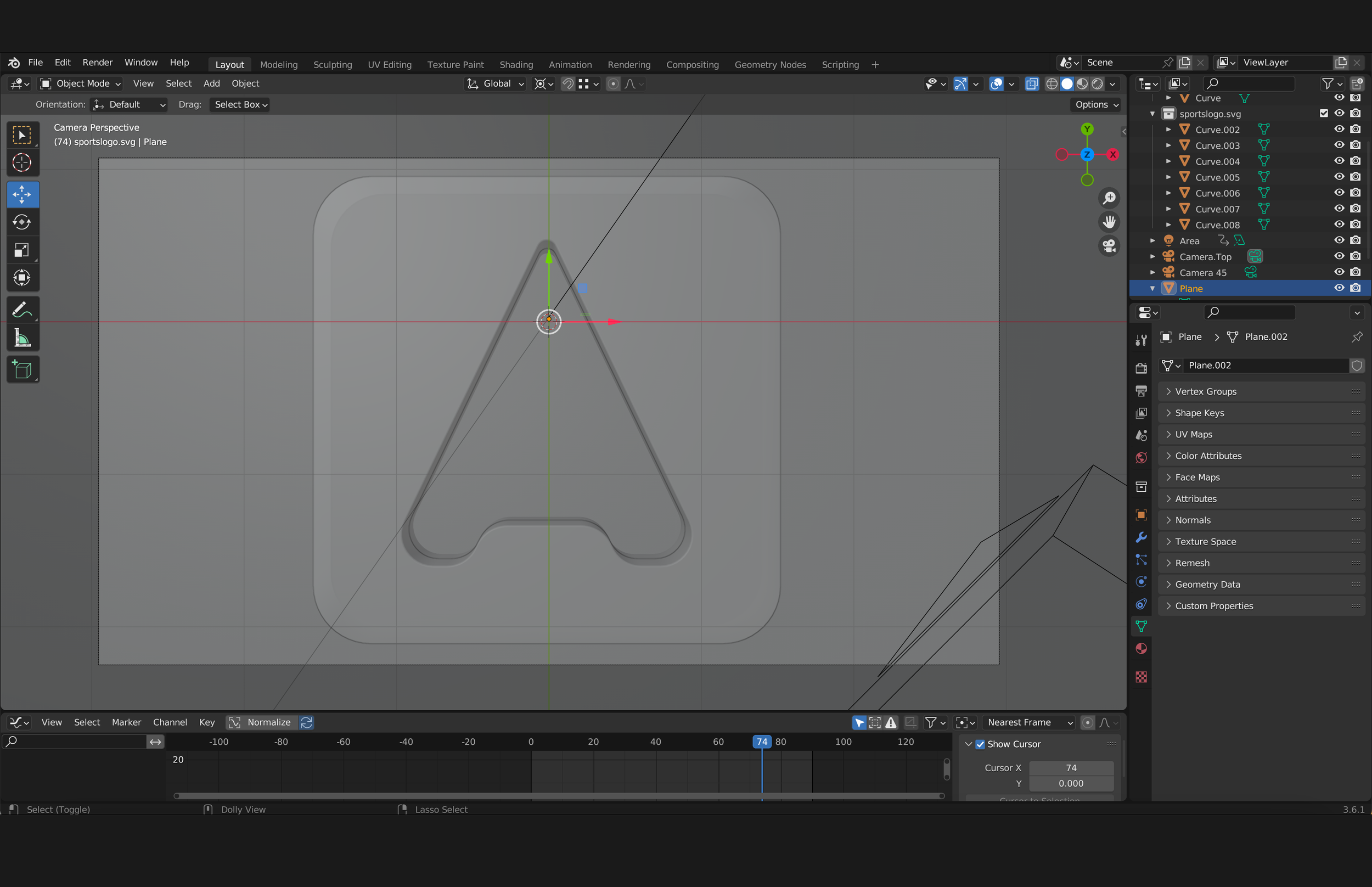Switch to wireframe viewport shading
This screenshot has height=887, width=1372.
coord(1052,84)
